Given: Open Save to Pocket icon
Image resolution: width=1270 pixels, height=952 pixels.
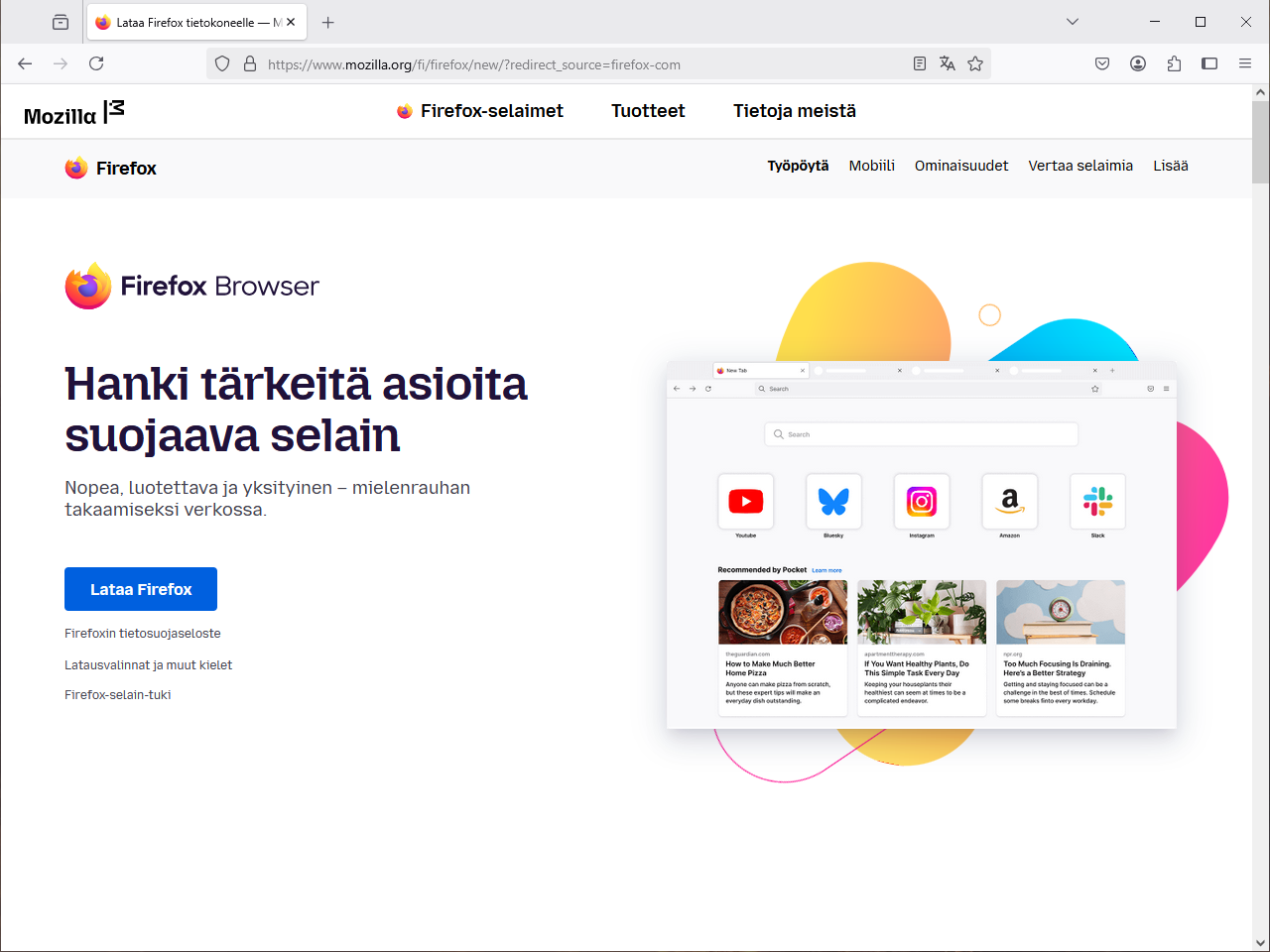Looking at the screenshot, I should (x=1102, y=63).
